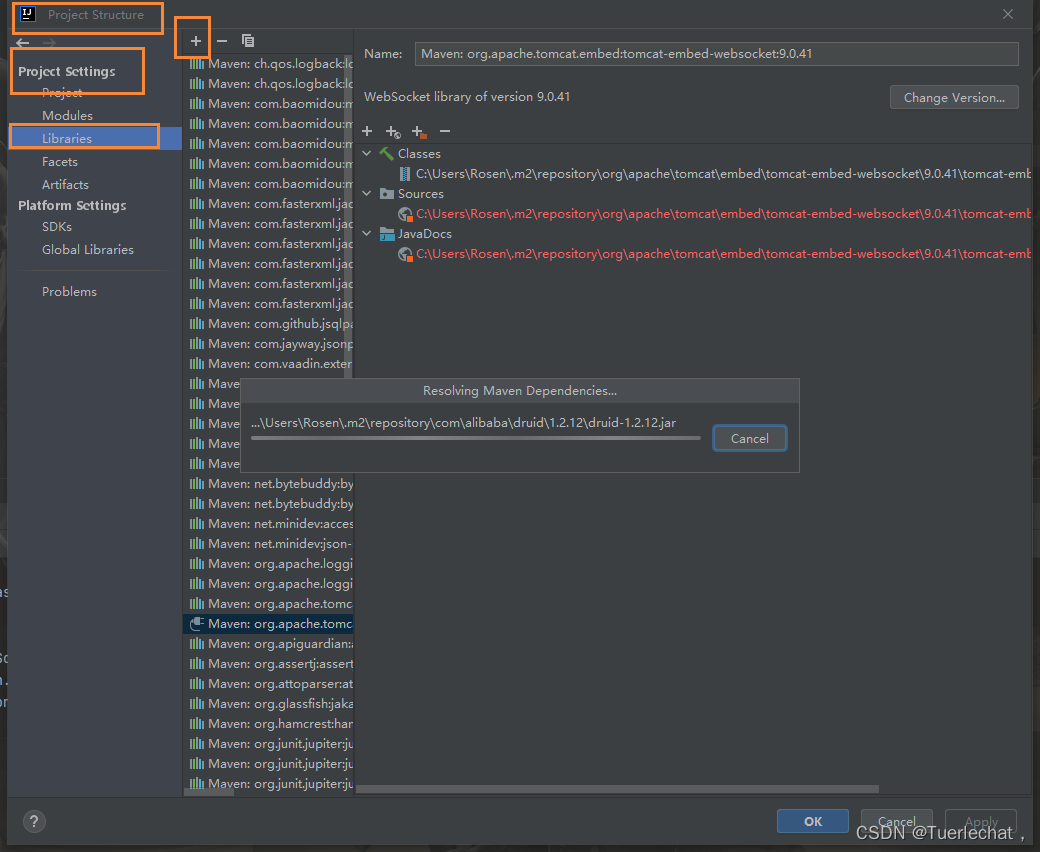Navigate back with the left arrow

tap(23, 43)
